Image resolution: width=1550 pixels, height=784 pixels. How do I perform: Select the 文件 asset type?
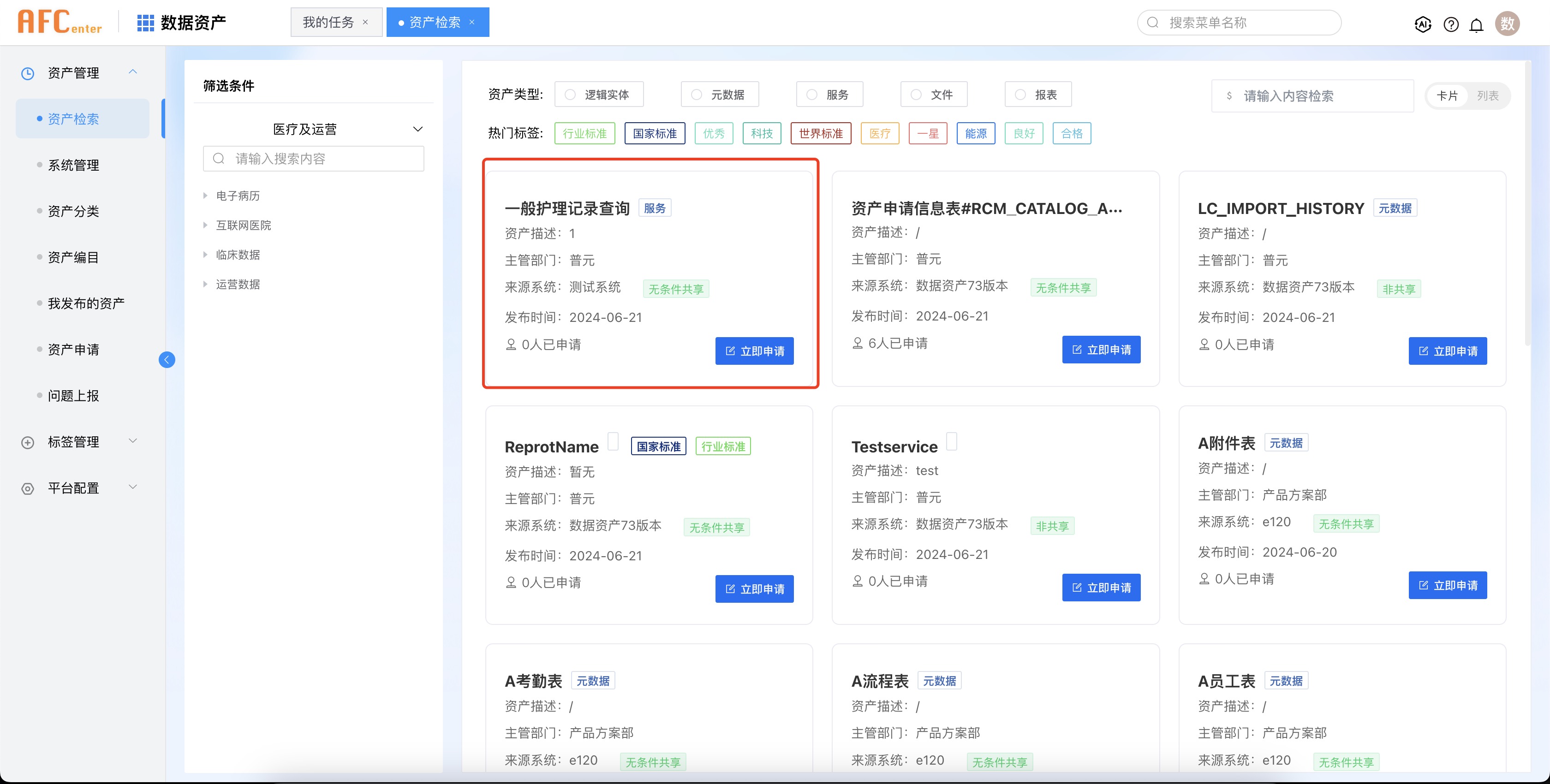[934, 95]
